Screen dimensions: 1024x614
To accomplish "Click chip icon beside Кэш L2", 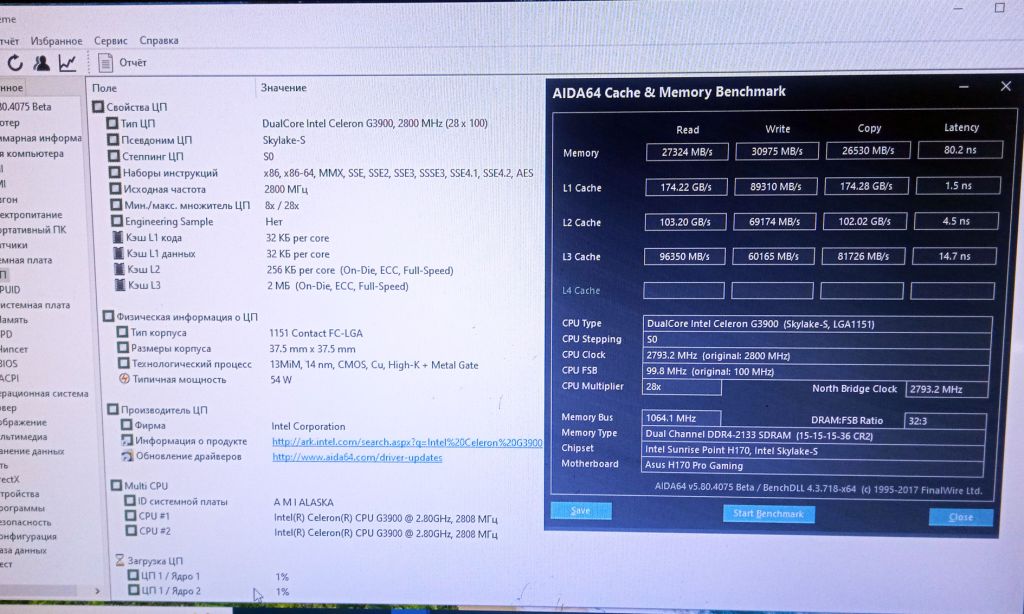I will pos(120,268).
